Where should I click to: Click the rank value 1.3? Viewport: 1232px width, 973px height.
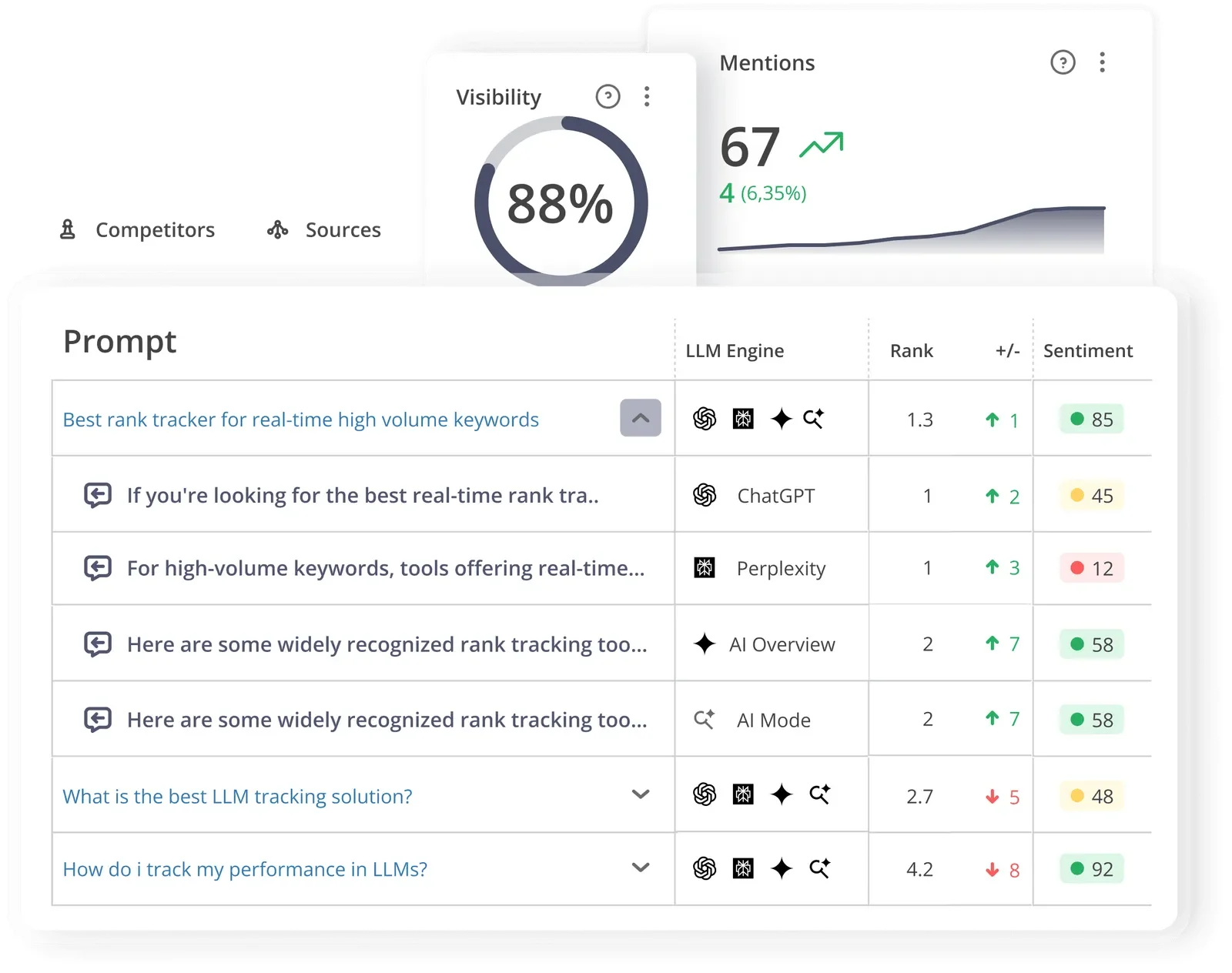click(919, 420)
